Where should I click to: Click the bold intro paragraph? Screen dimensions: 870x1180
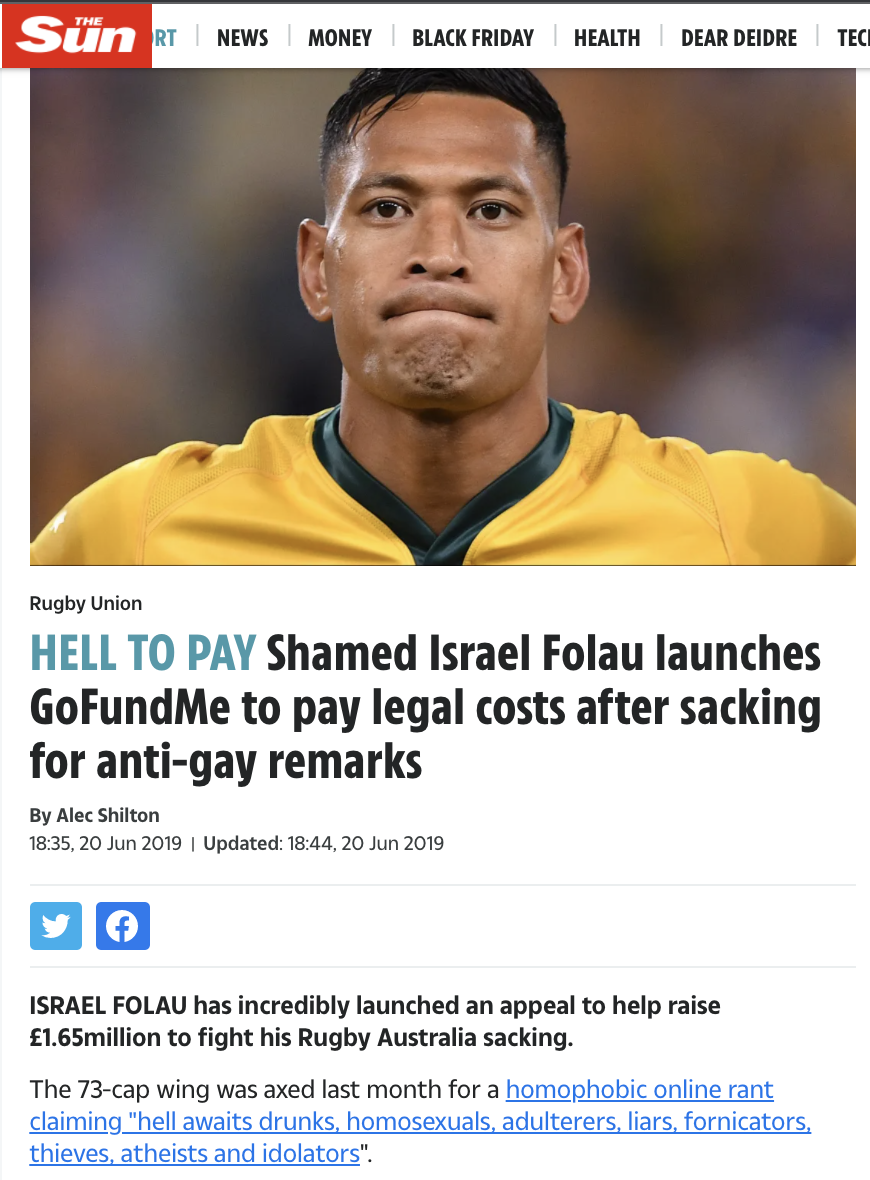(x=375, y=1021)
